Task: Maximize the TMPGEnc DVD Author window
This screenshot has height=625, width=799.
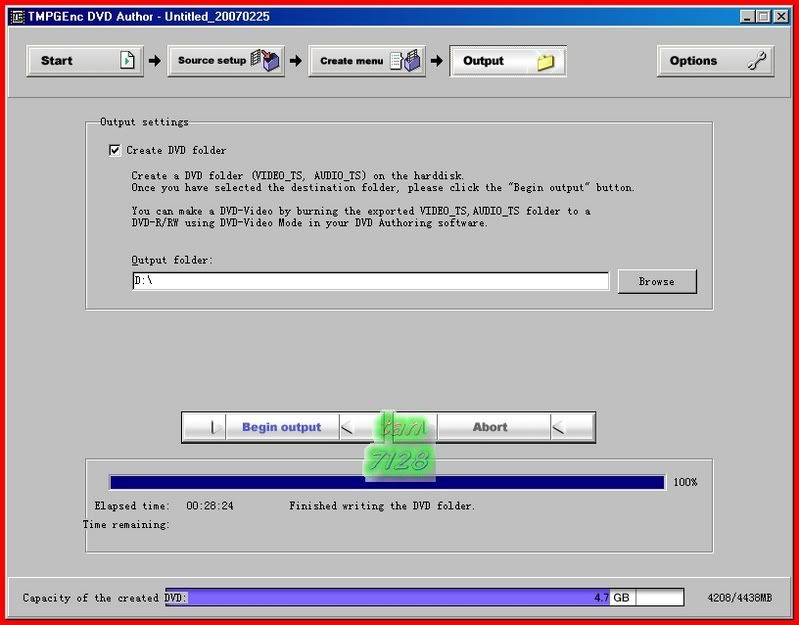Action: pyautogui.click(x=763, y=17)
